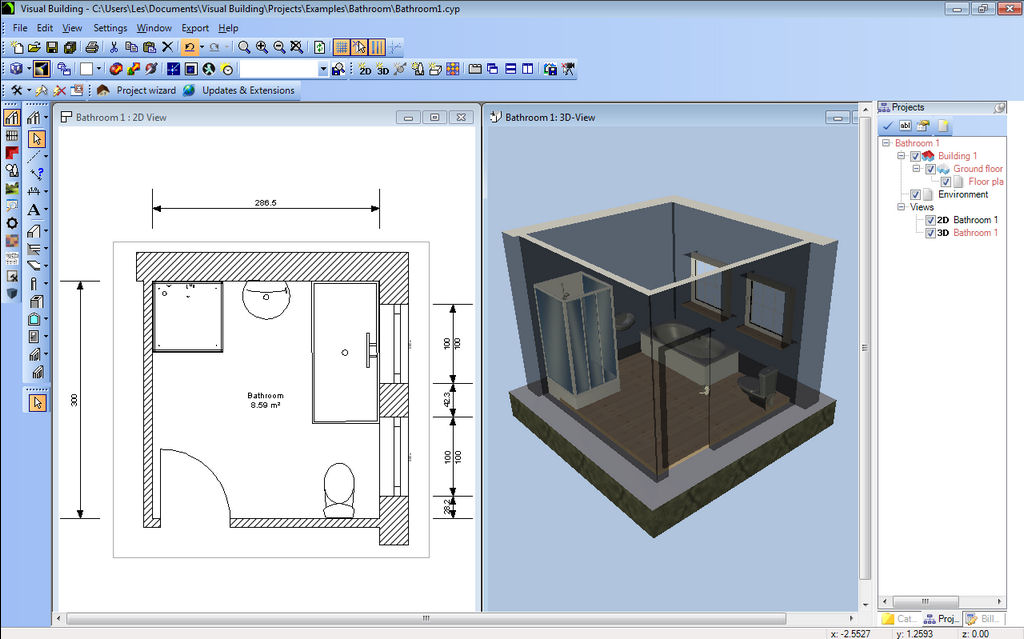Screen dimensions: 1024x639
Task: Click the Cut scissors icon
Action: (x=114, y=47)
